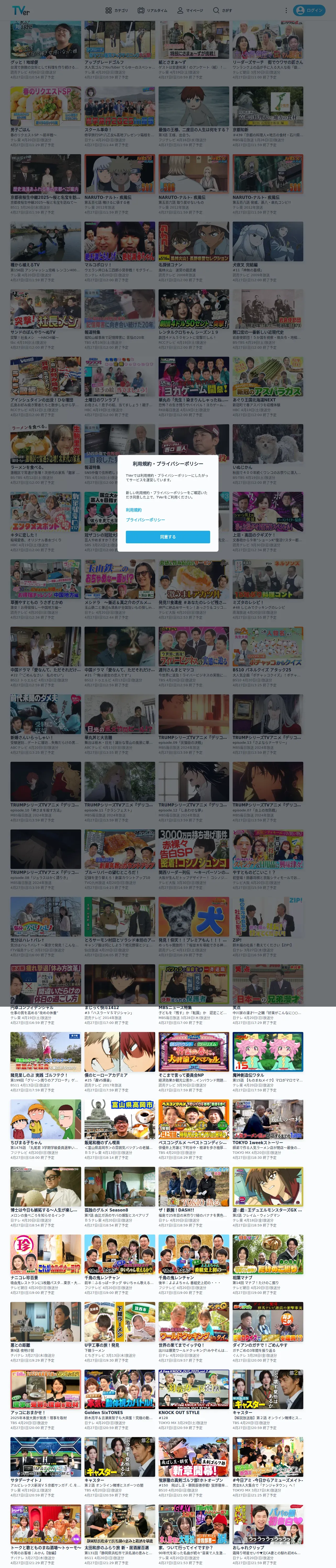The width and height of the screenshot is (336, 1568).
Task: Open the リアルタイム calendar icon
Action: tap(141, 10)
